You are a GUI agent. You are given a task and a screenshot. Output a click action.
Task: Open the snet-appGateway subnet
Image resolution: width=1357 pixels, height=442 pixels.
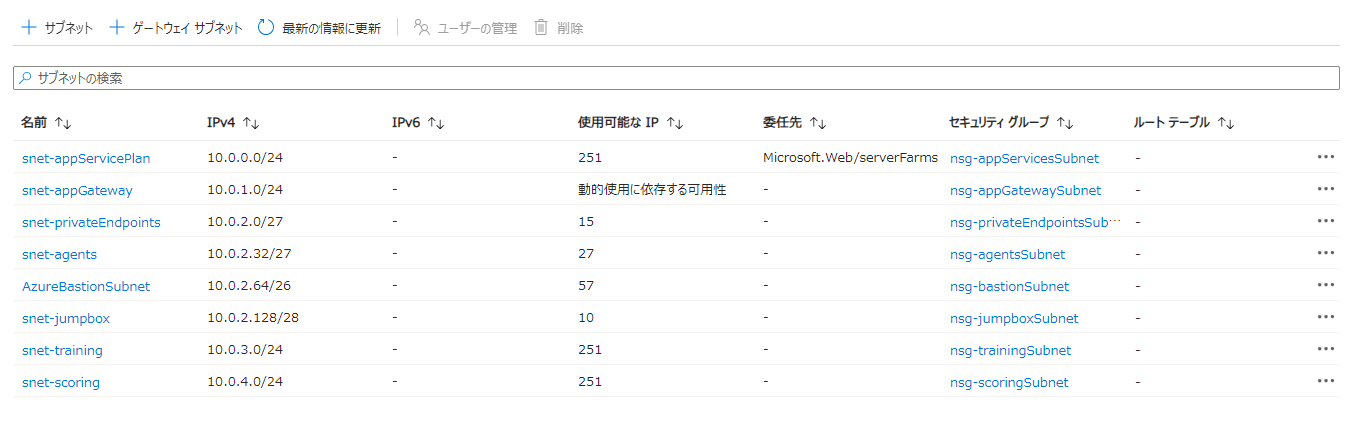coord(77,190)
